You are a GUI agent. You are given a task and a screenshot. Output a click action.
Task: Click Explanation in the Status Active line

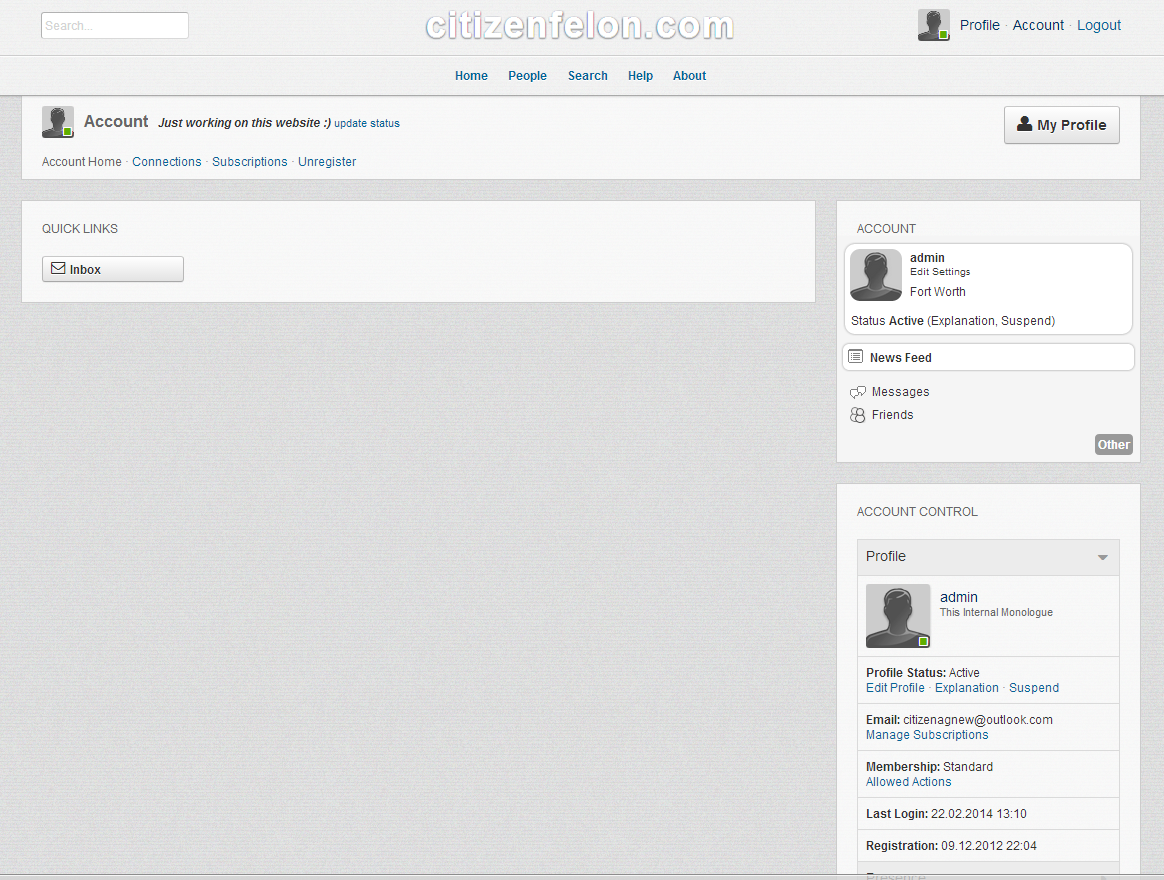click(x=963, y=321)
